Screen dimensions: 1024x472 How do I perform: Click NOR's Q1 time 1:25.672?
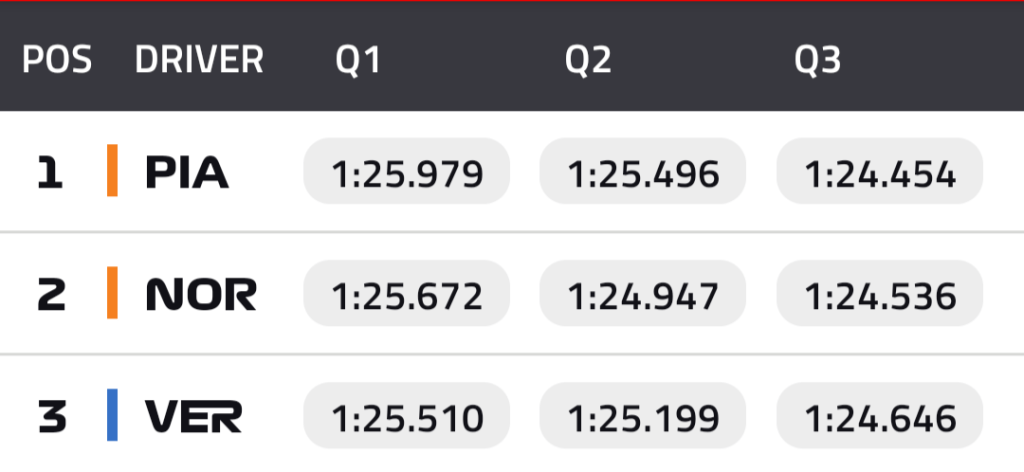(407, 294)
